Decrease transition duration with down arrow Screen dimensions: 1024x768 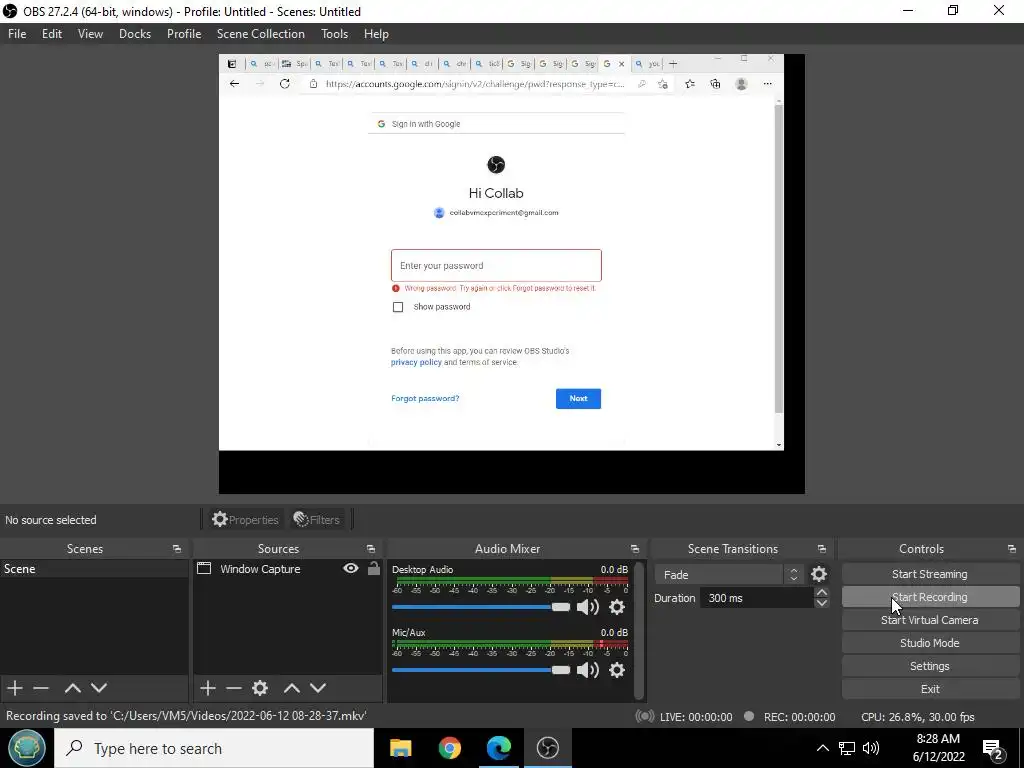(x=822, y=603)
